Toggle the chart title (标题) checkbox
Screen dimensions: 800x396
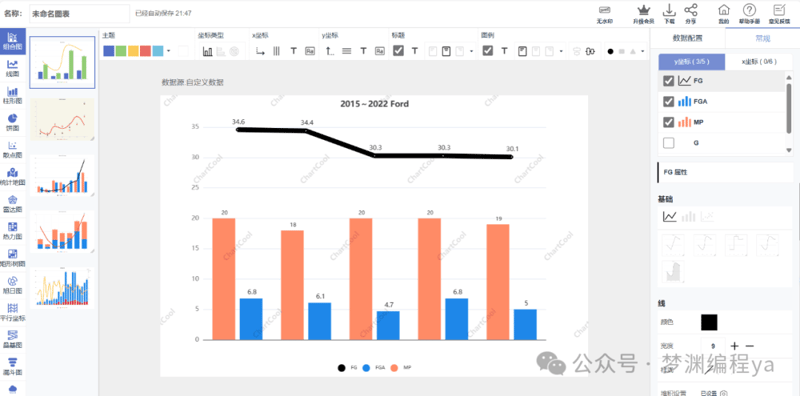pyautogui.click(x=398, y=51)
